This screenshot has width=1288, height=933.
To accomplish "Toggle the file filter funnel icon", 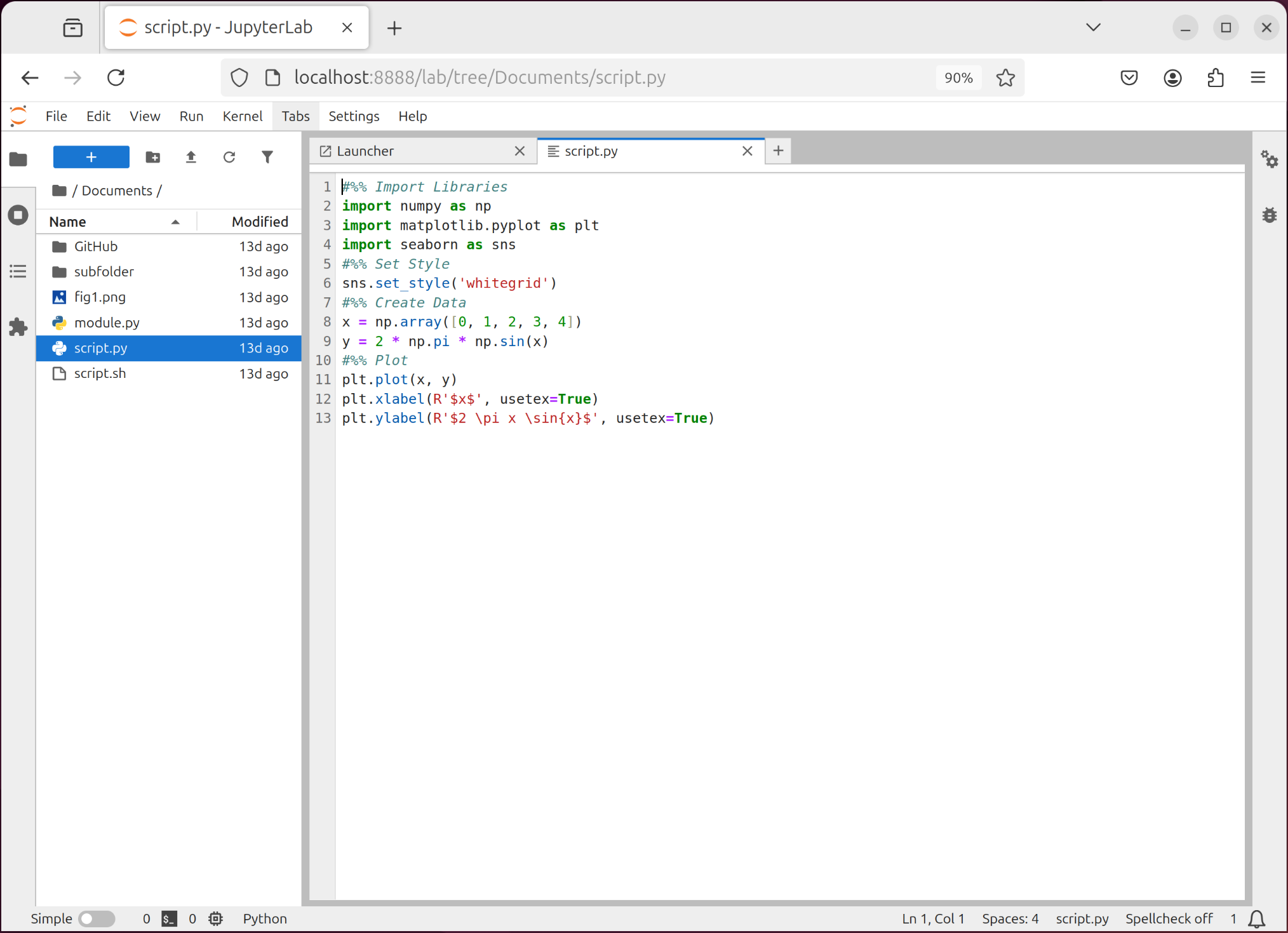I will (267, 157).
